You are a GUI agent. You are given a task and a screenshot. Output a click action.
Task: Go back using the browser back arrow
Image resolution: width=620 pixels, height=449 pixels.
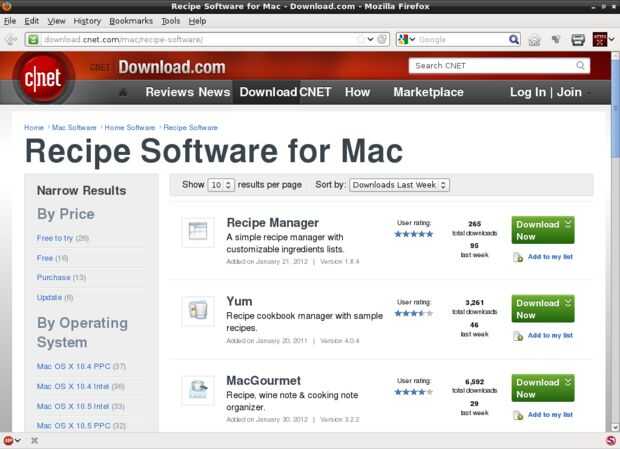(11, 40)
